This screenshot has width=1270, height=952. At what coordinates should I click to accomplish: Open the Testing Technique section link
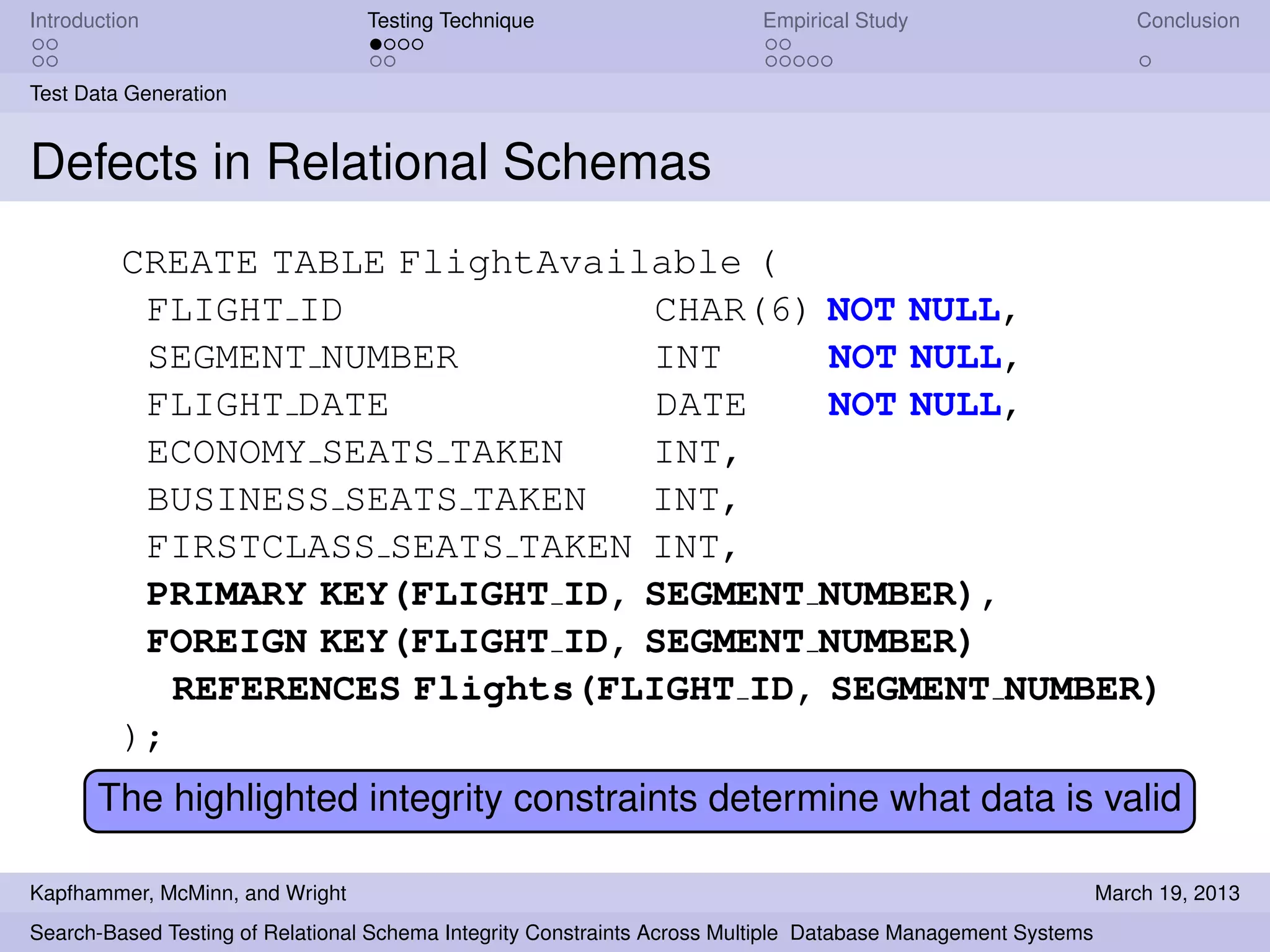(450, 20)
